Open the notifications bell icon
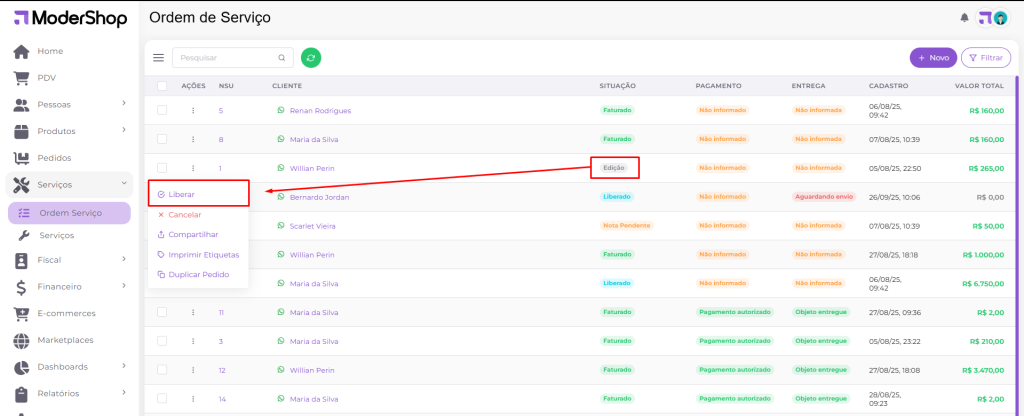 tap(964, 18)
